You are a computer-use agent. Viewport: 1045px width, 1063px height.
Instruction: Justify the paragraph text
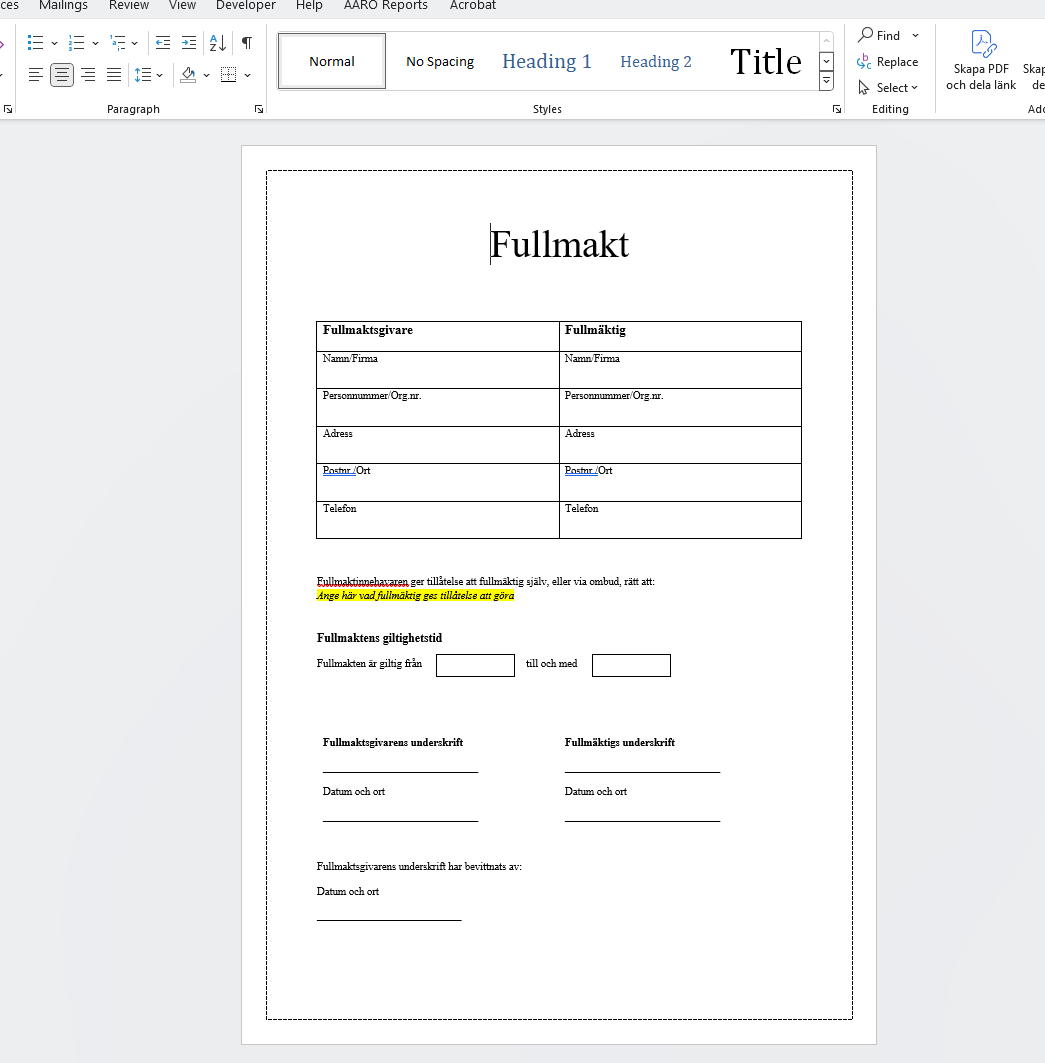tap(114, 75)
